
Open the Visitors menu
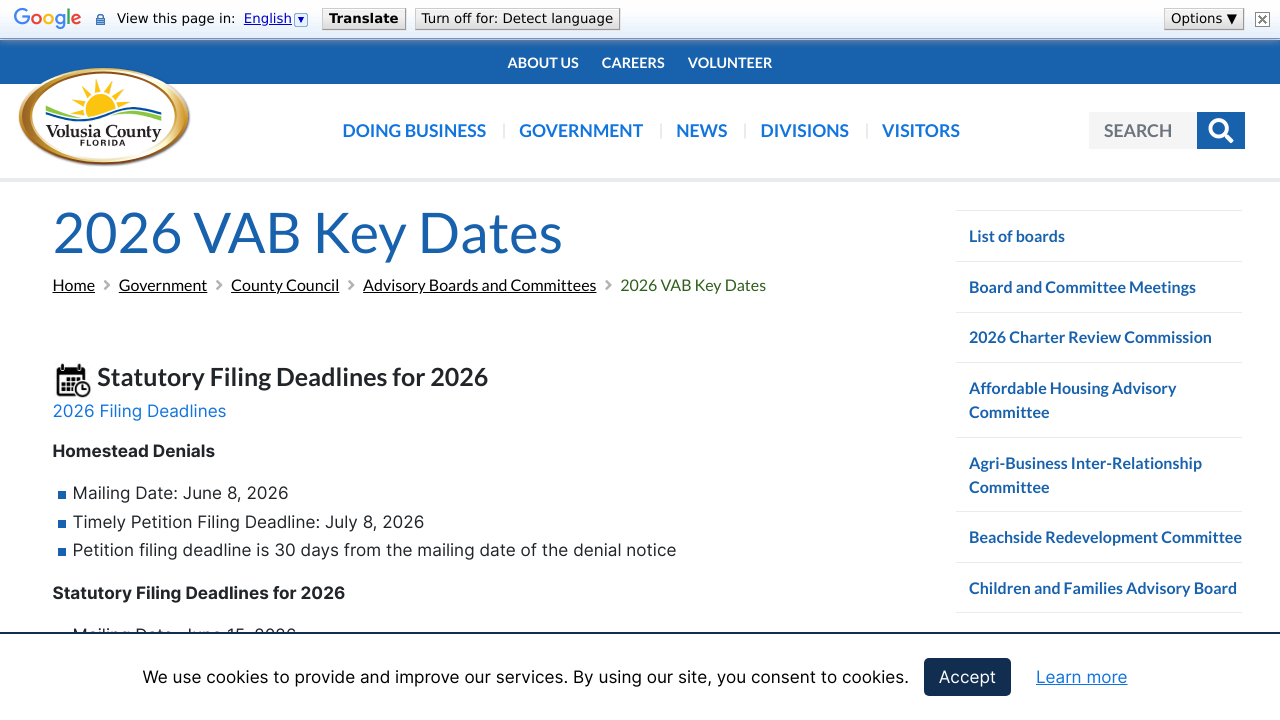[921, 130]
